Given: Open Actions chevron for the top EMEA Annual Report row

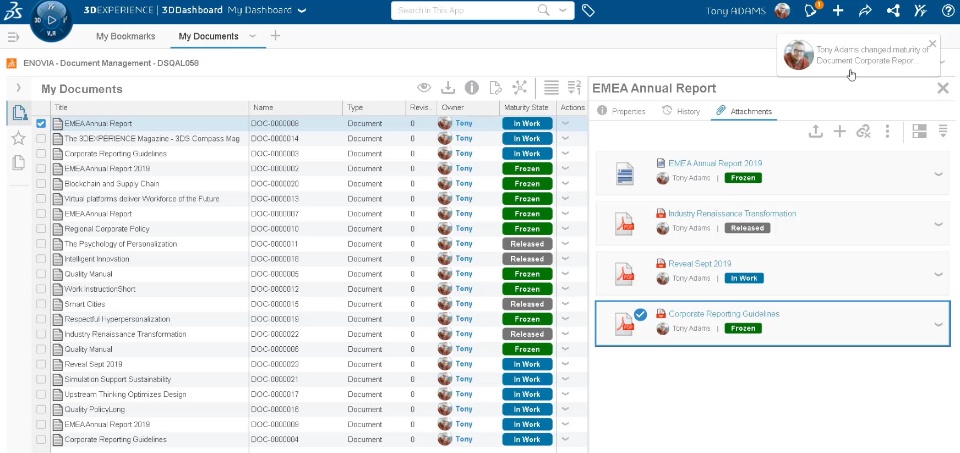Looking at the screenshot, I should click(x=565, y=123).
